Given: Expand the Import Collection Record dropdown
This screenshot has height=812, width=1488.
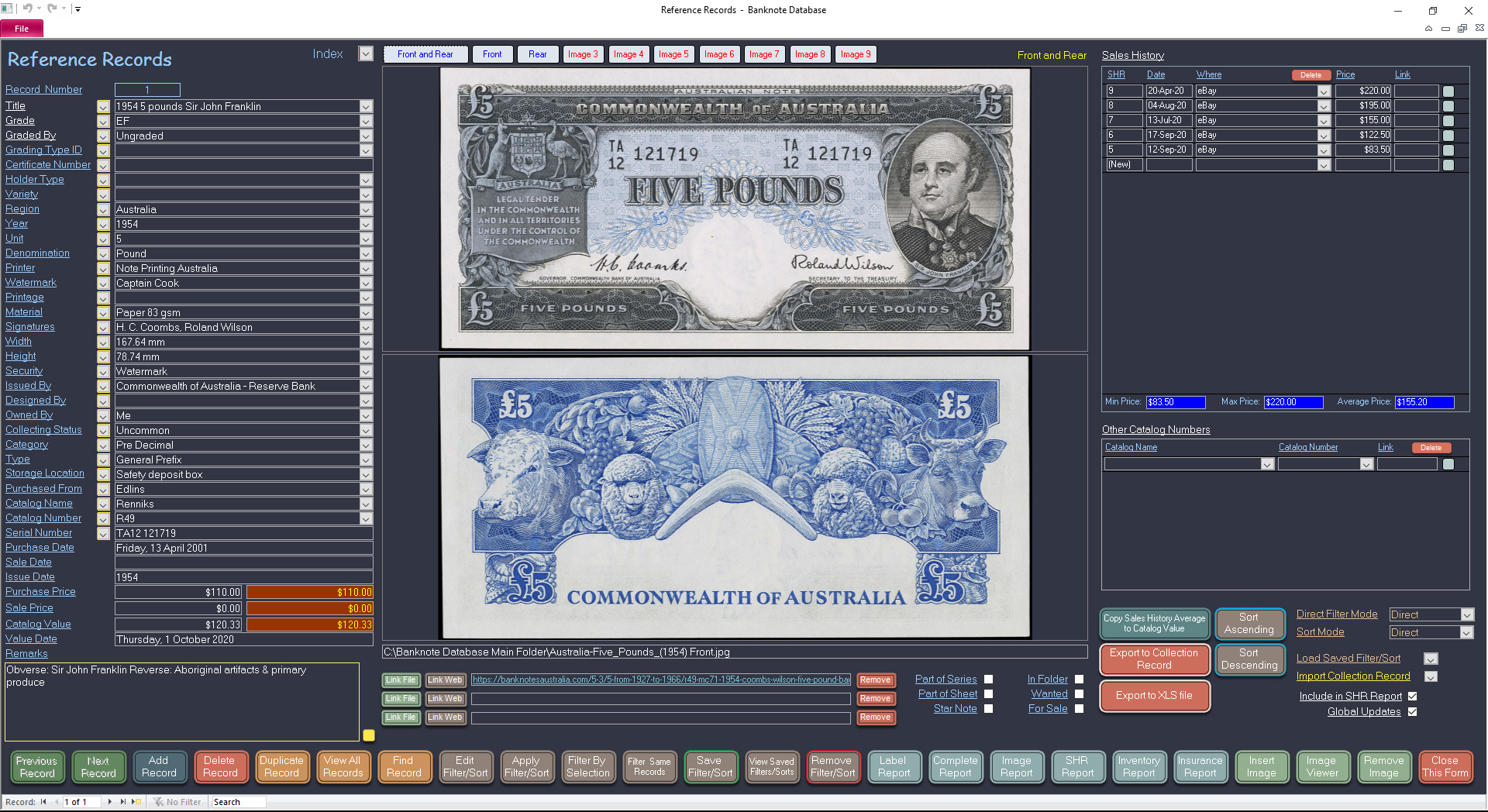Looking at the screenshot, I should [x=1431, y=676].
